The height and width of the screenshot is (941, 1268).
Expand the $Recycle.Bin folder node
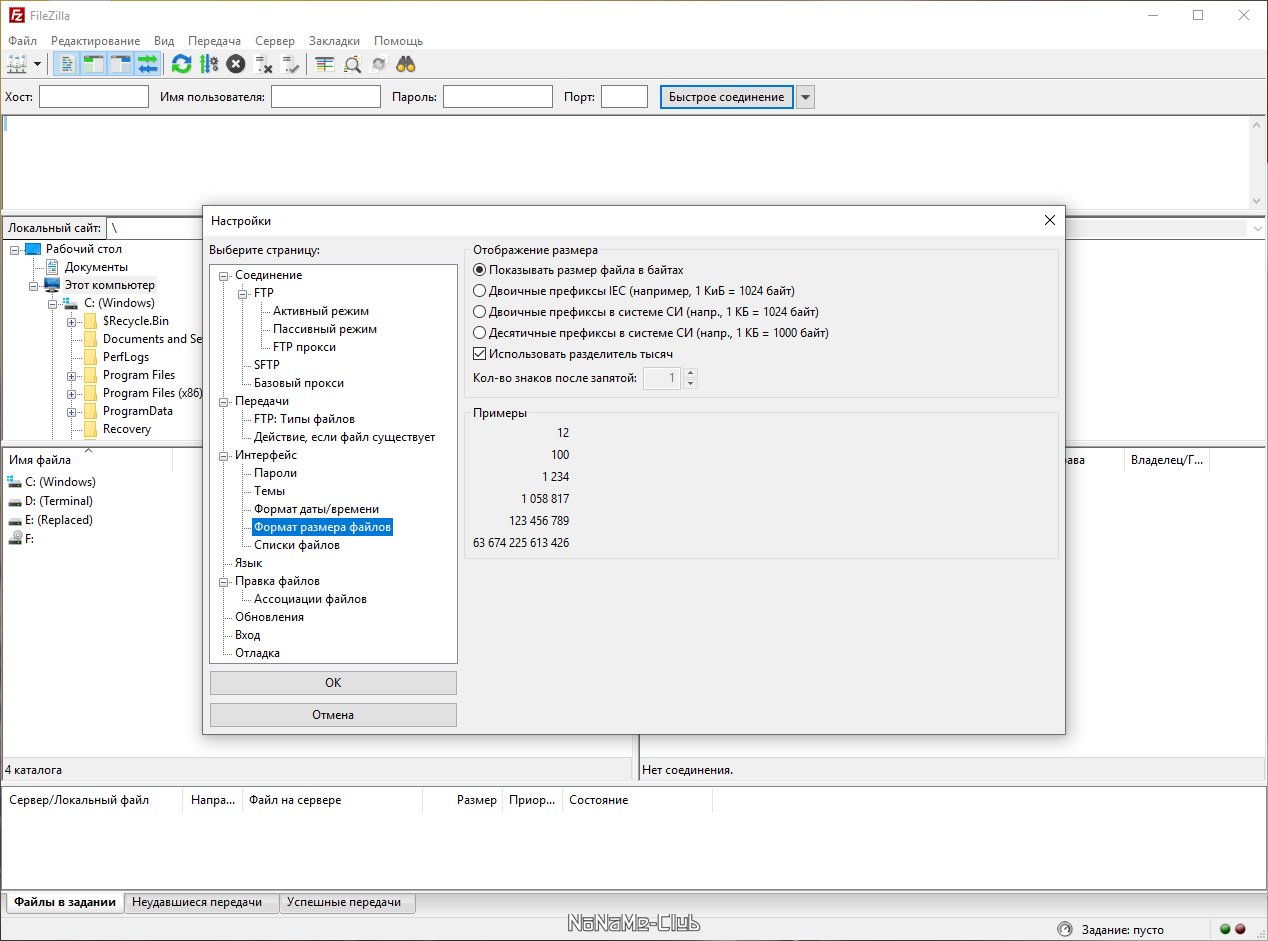click(x=72, y=321)
